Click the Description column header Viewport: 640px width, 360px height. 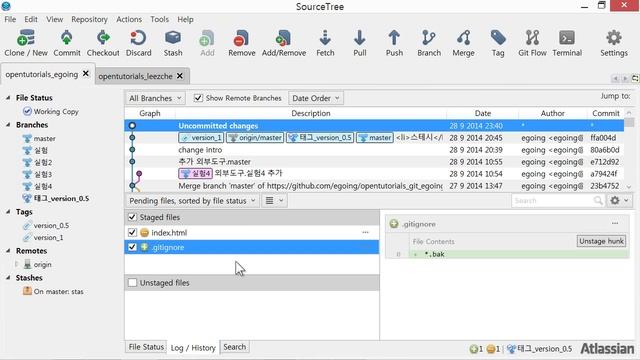311,113
